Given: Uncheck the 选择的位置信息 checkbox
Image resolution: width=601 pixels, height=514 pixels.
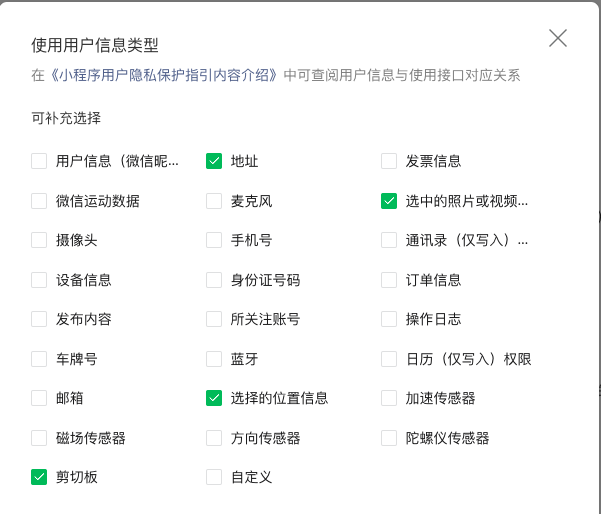Looking at the screenshot, I should pos(214,398).
